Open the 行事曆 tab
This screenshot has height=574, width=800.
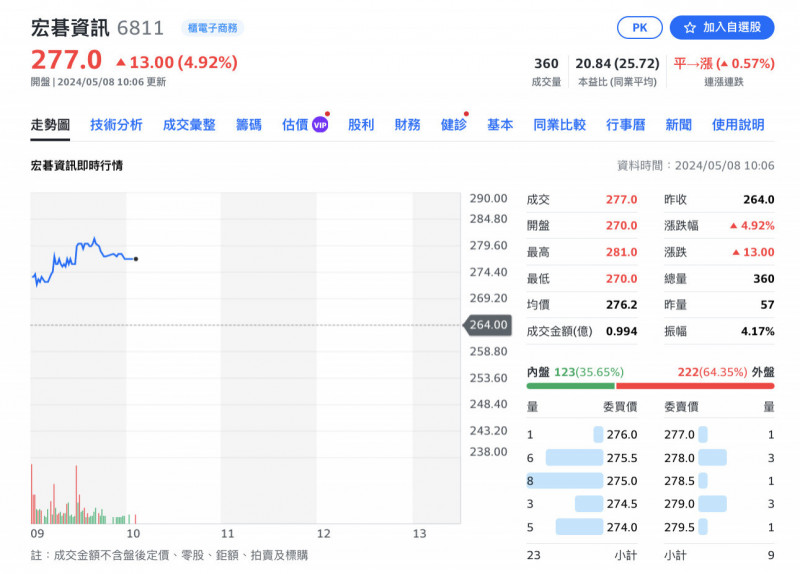[626, 124]
